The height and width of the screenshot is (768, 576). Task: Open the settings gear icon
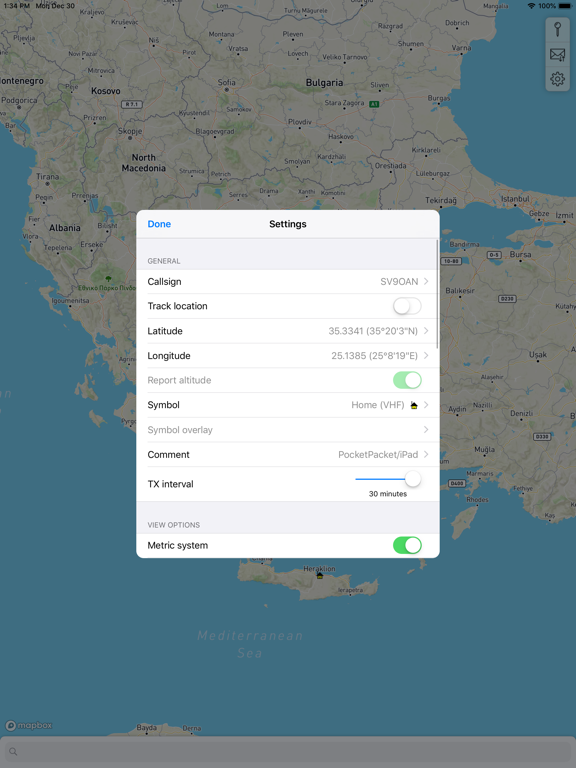click(x=557, y=79)
